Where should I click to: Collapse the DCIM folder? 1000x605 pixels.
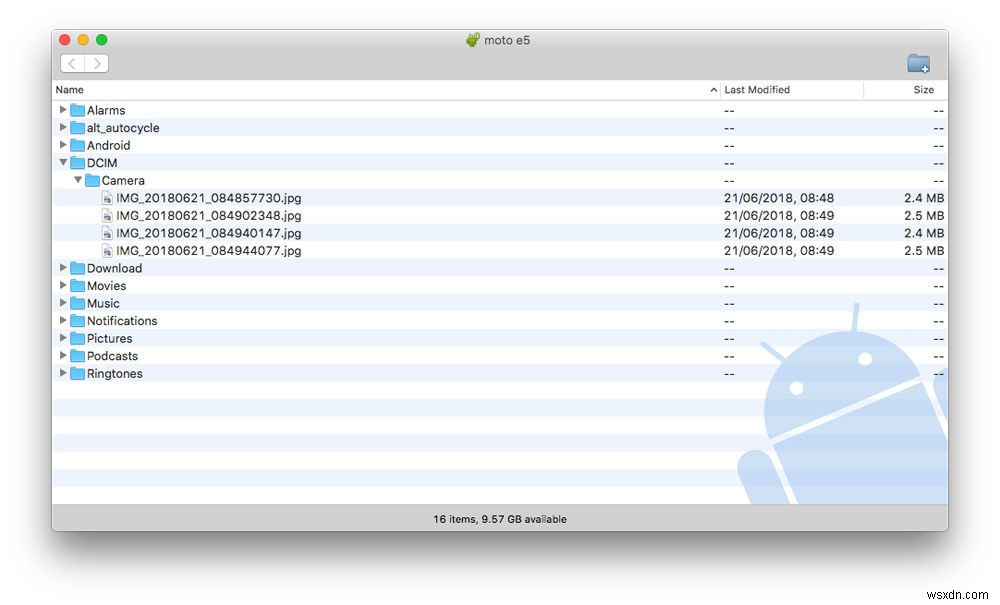click(x=63, y=162)
